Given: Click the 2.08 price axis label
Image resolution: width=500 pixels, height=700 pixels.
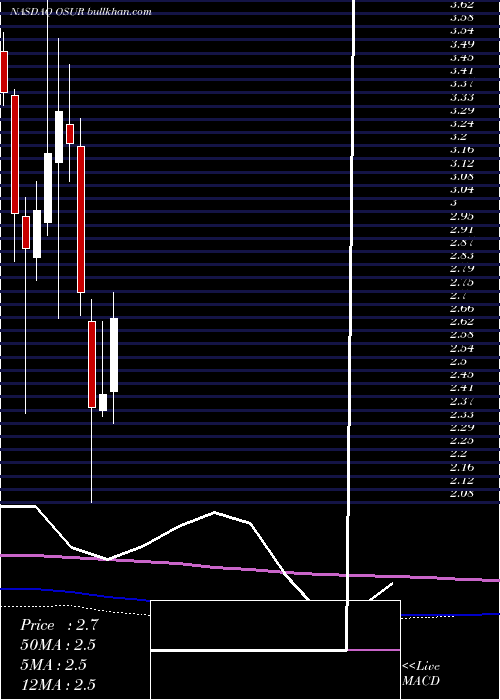Looking at the screenshot, I should click(x=462, y=494).
